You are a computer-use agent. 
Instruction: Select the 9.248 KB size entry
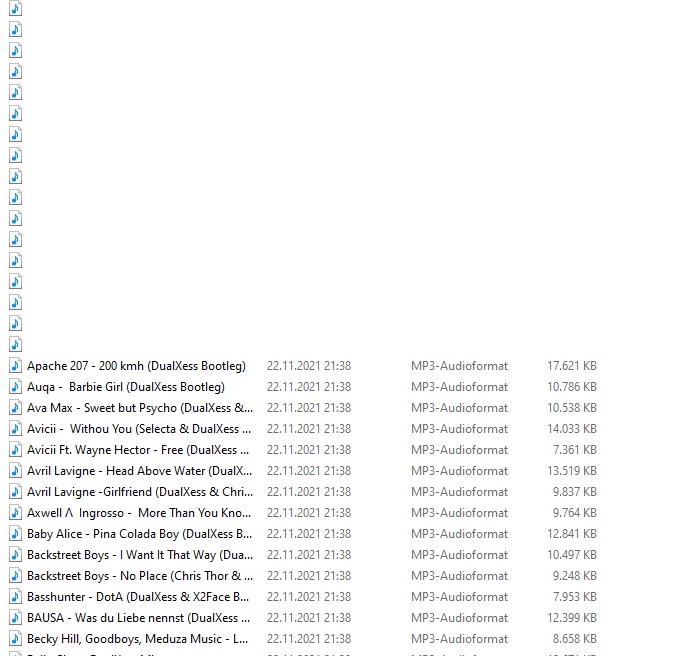point(575,576)
